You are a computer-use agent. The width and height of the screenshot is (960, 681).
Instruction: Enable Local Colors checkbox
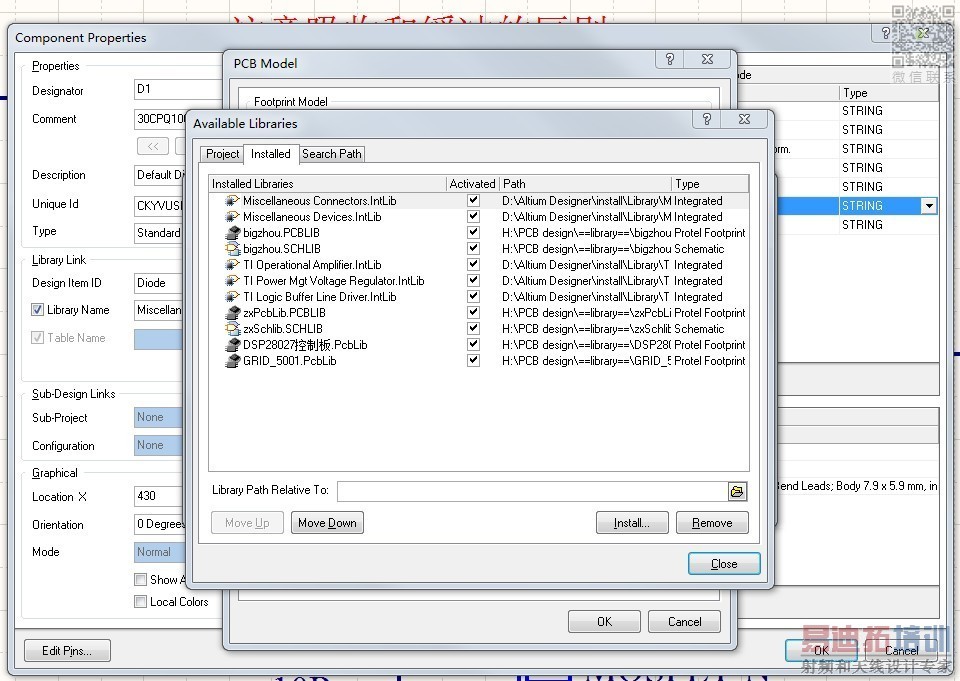[x=140, y=601]
